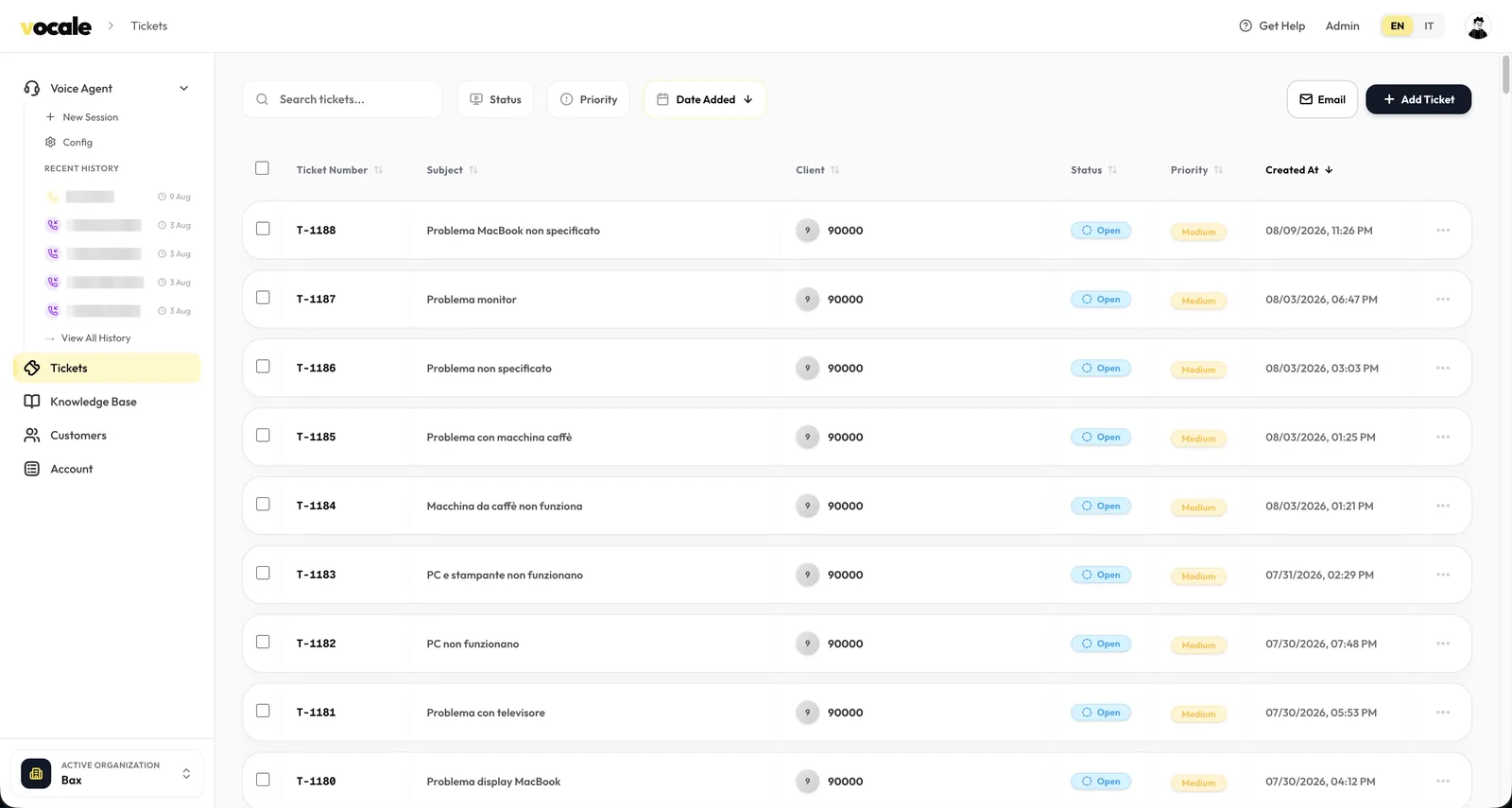
Task: Click the plus icon beside New Session
Action: pos(50,117)
